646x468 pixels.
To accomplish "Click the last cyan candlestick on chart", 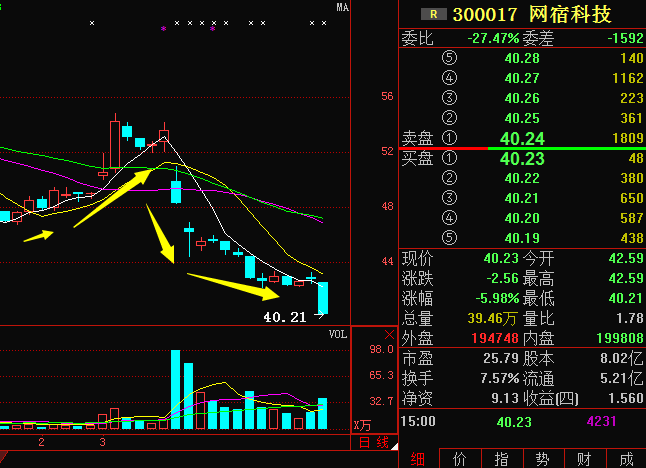I will (323, 296).
